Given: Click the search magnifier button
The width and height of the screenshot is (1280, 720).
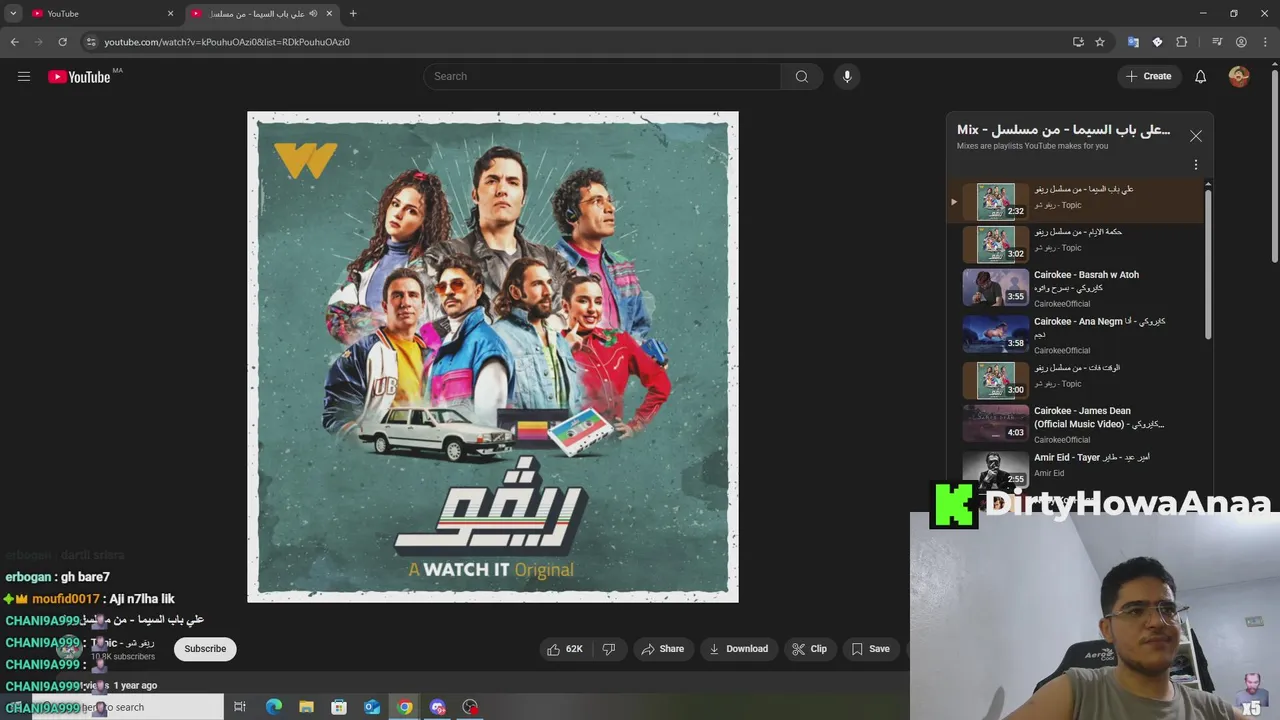Looking at the screenshot, I should click(802, 76).
